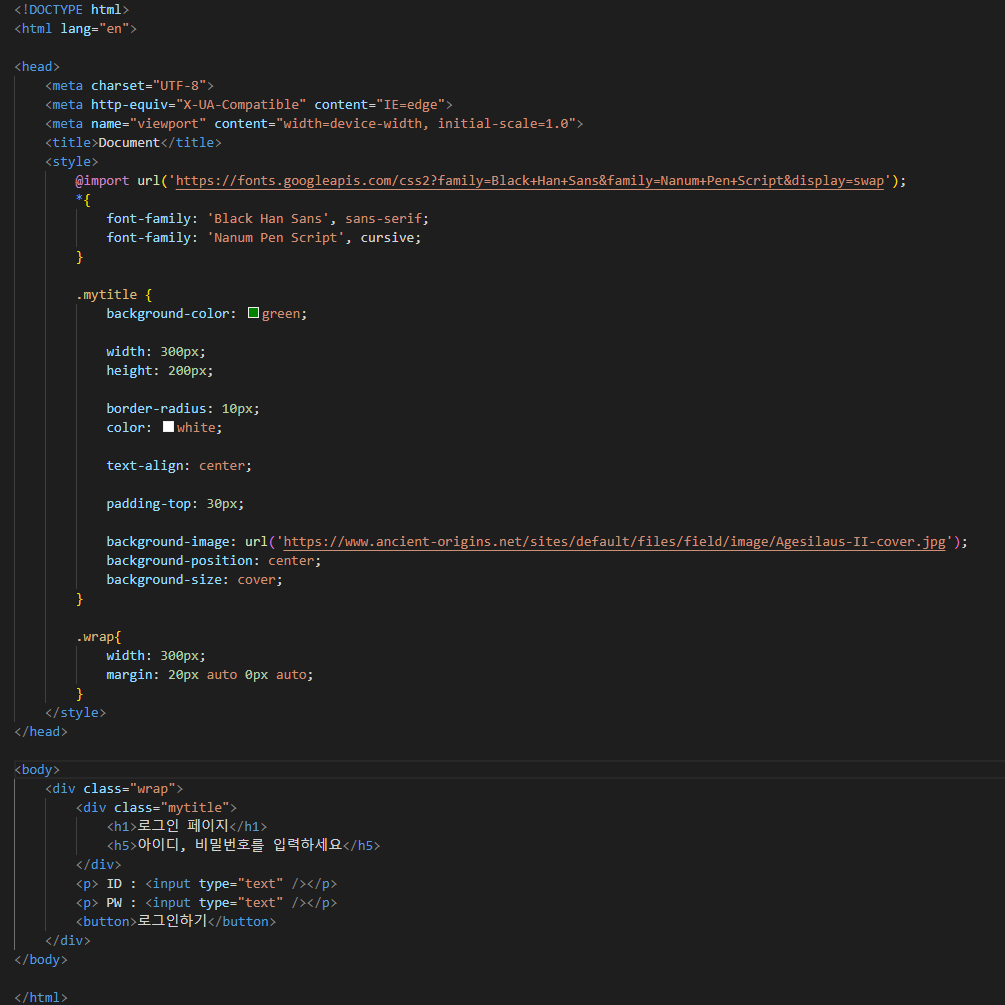Image resolution: width=1005 pixels, height=1005 pixels.
Task: Click the background-position: center declaration
Action: click(214, 561)
